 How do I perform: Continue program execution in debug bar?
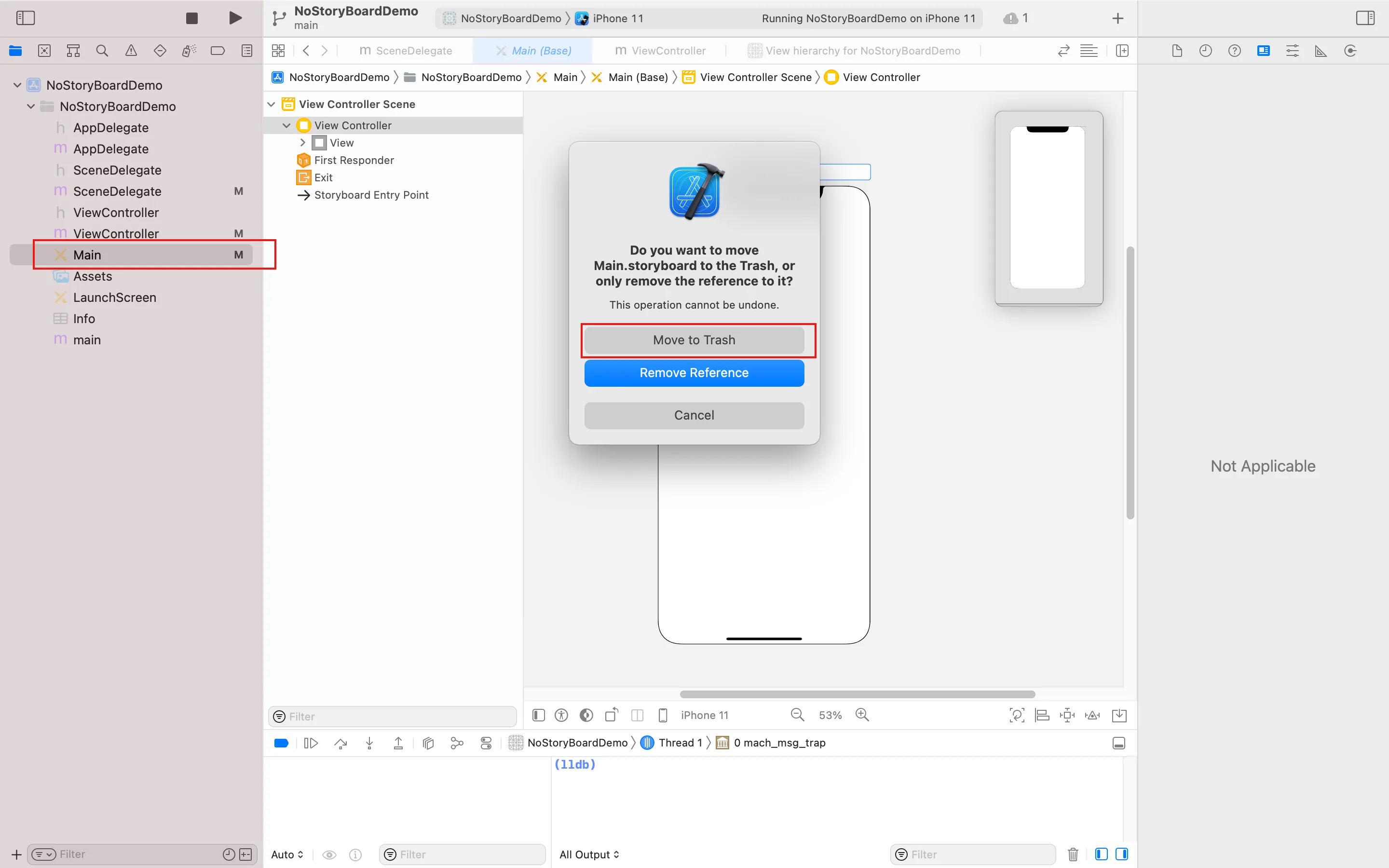tap(311, 743)
